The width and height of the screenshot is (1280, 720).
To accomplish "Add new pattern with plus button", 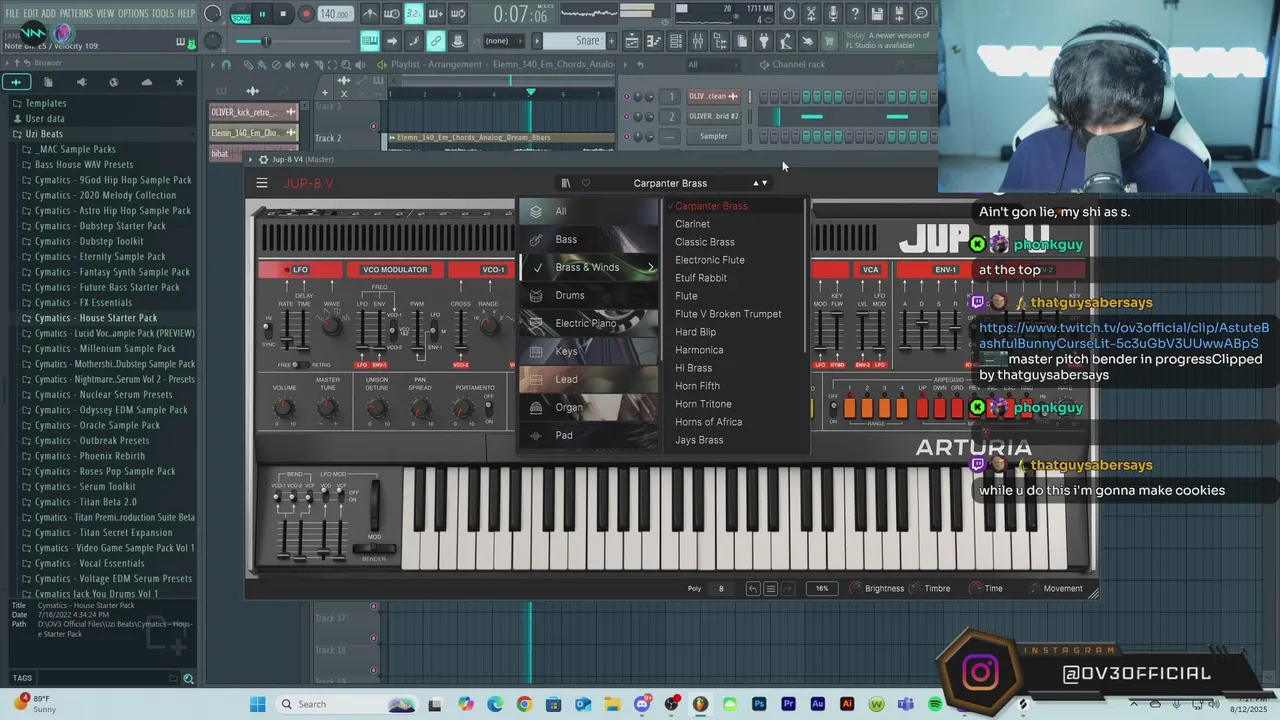I will pyautogui.click(x=612, y=41).
